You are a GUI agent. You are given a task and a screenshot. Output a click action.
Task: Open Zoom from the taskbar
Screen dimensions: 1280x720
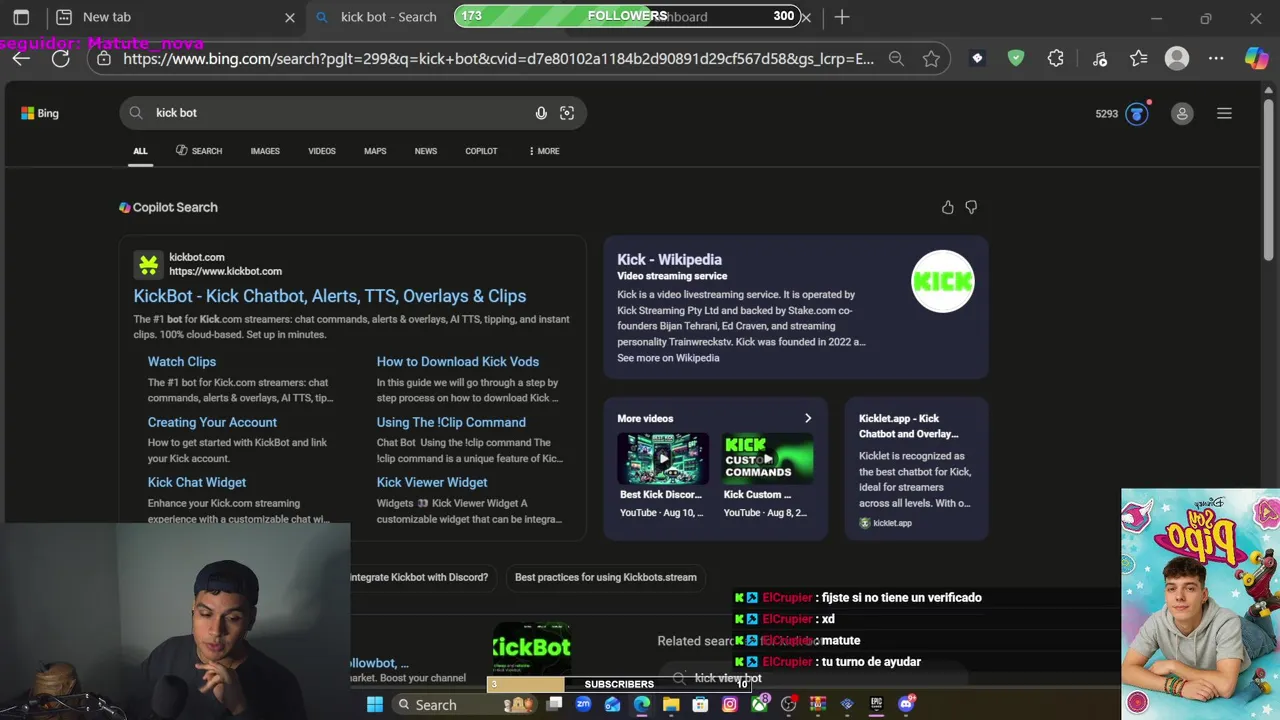point(583,704)
